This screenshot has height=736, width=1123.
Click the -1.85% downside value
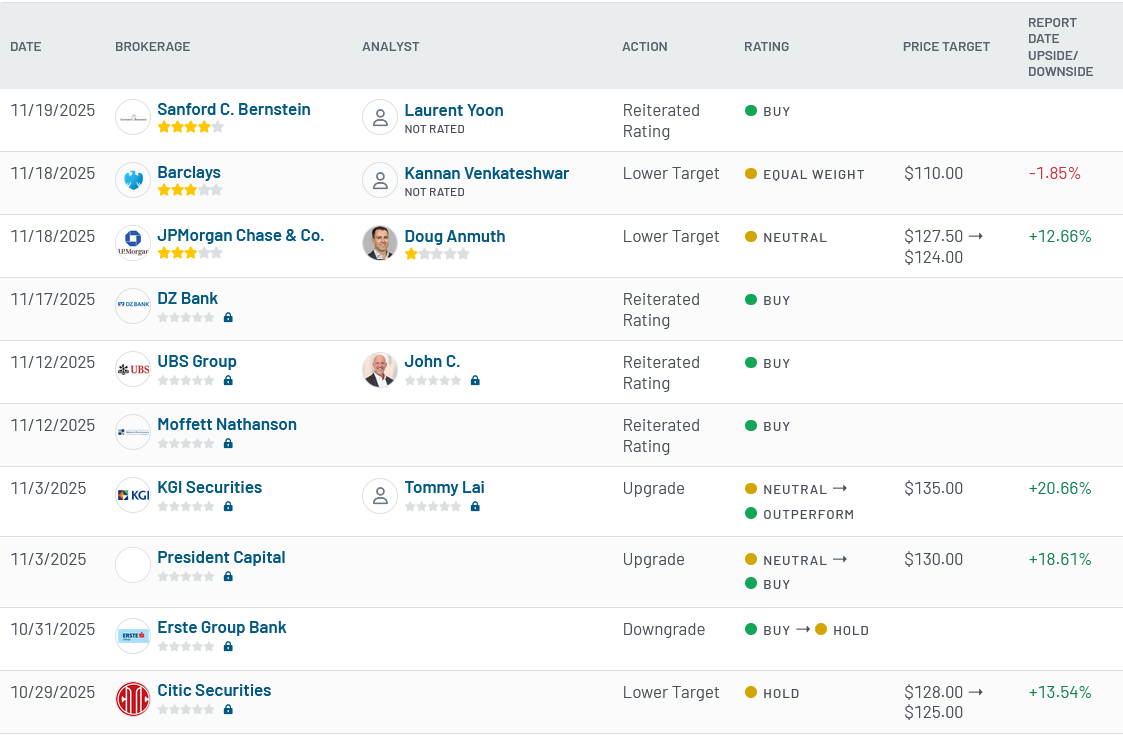pyautogui.click(x=1054, y=173)
